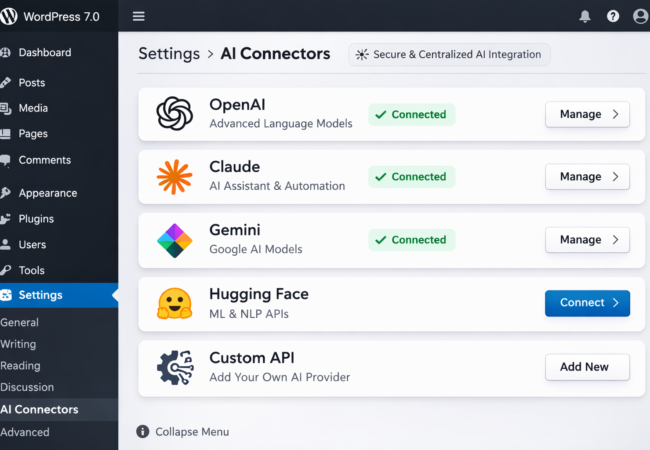Click the OpenAI logo icon
This screenshot has height=450, width=650.
tap(174, 114)
